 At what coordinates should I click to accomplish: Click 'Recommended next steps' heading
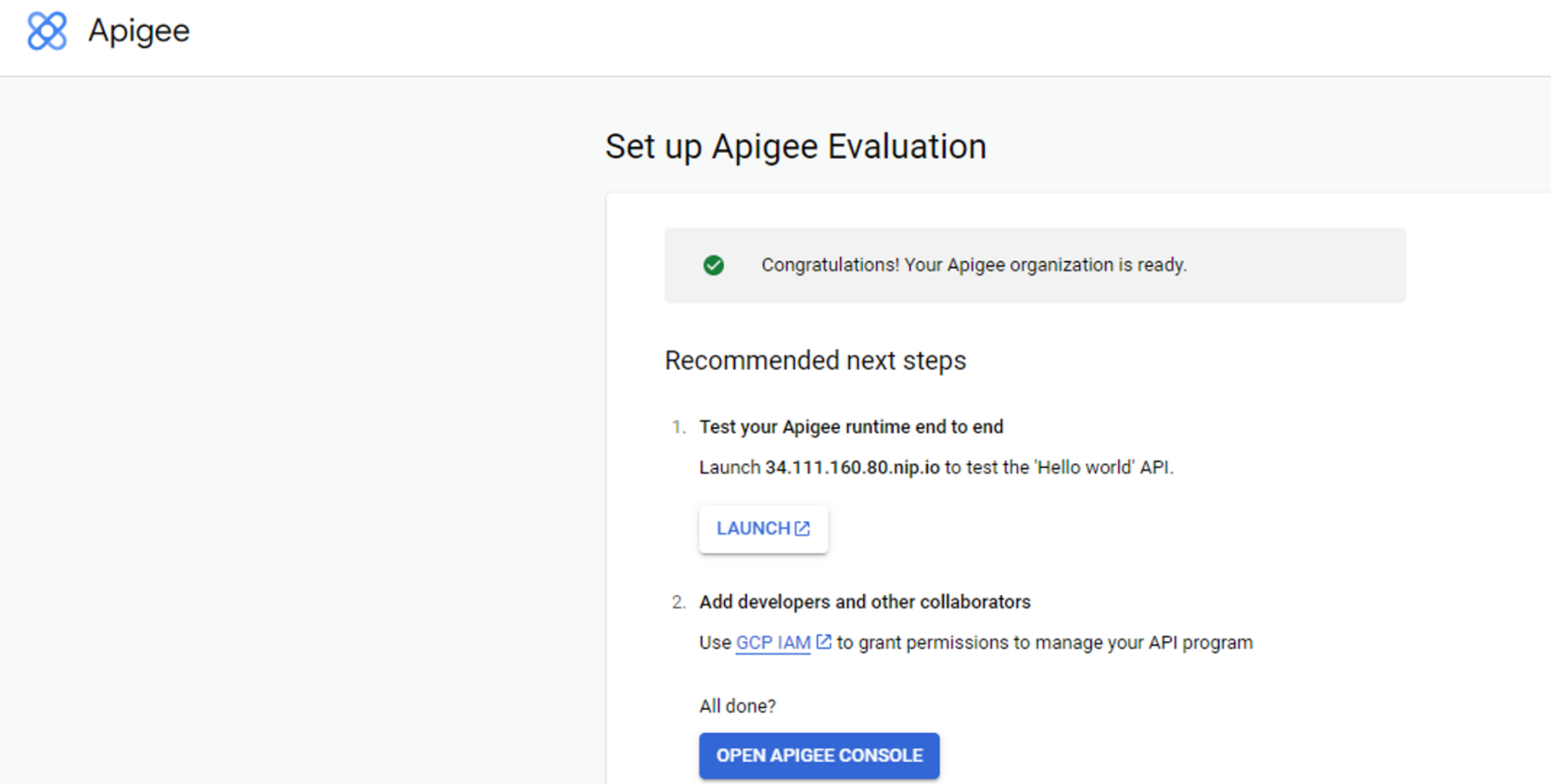pyautogui.click(x=815, y=360)
